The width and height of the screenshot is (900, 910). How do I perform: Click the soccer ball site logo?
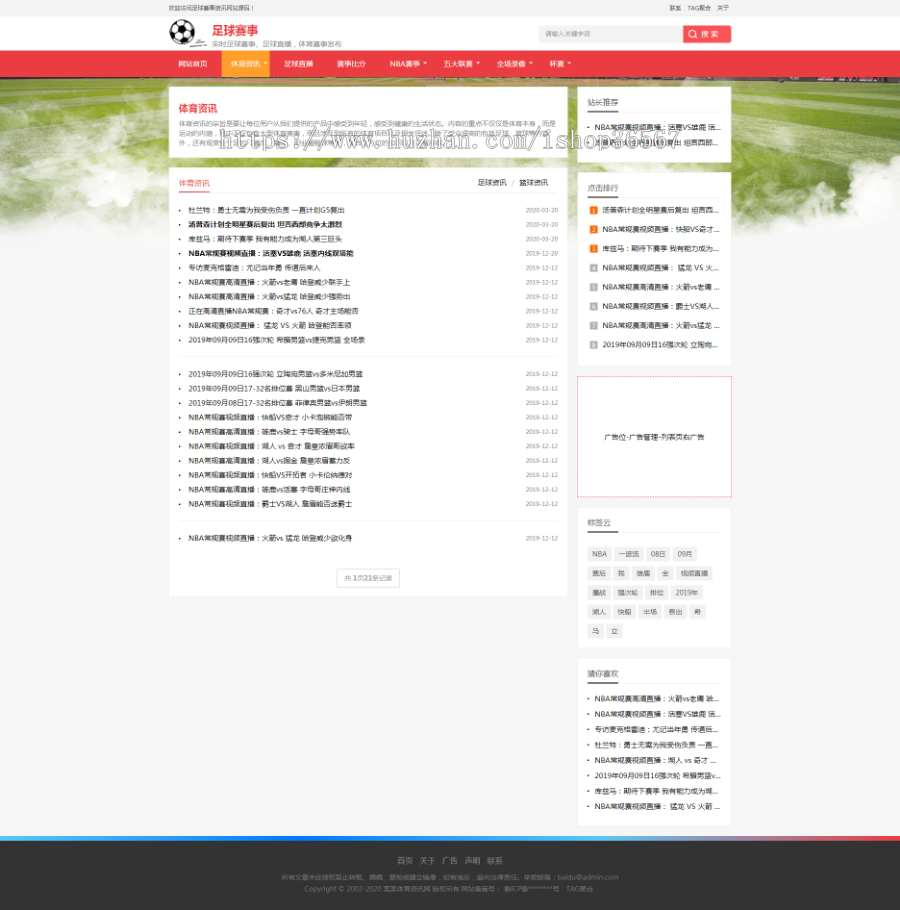pyautogui.click(x=187, y=32)
